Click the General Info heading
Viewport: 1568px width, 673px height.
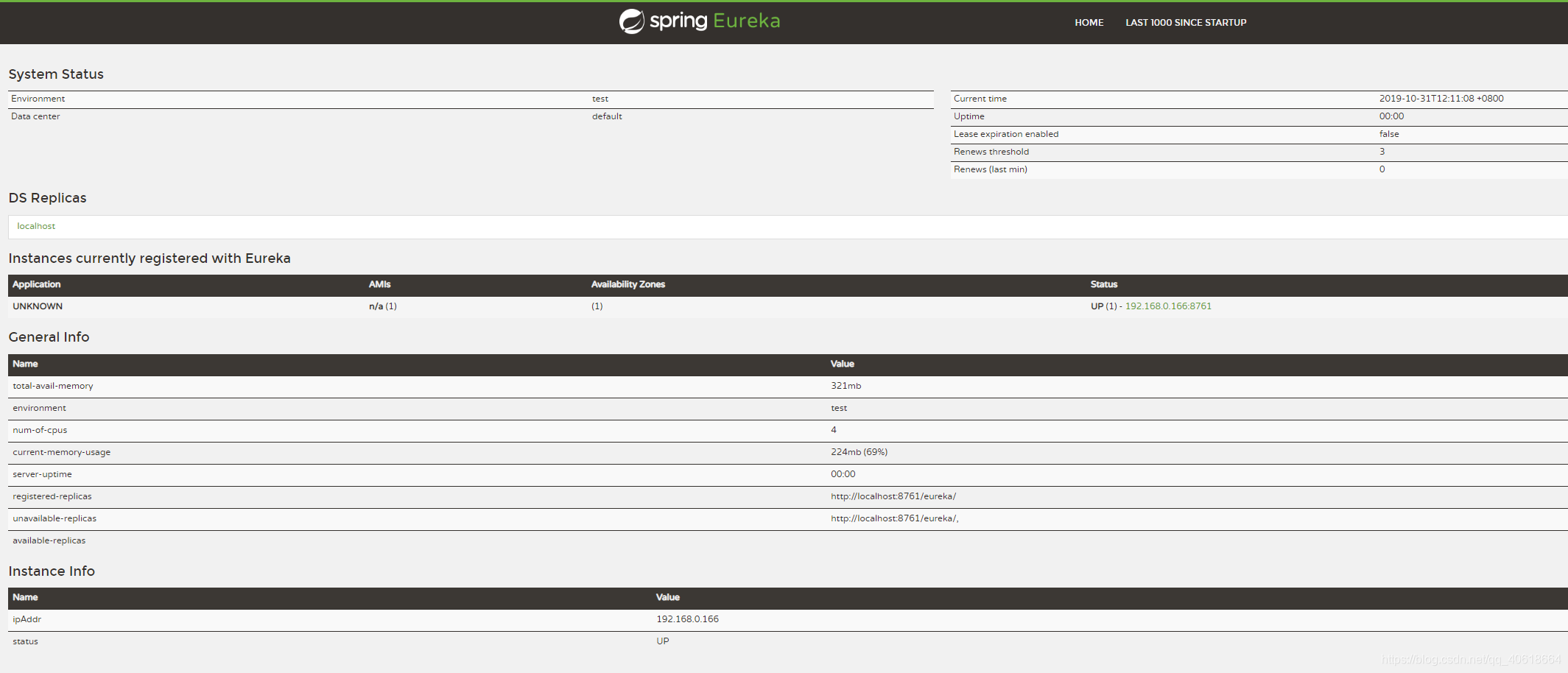click(49, 337)
